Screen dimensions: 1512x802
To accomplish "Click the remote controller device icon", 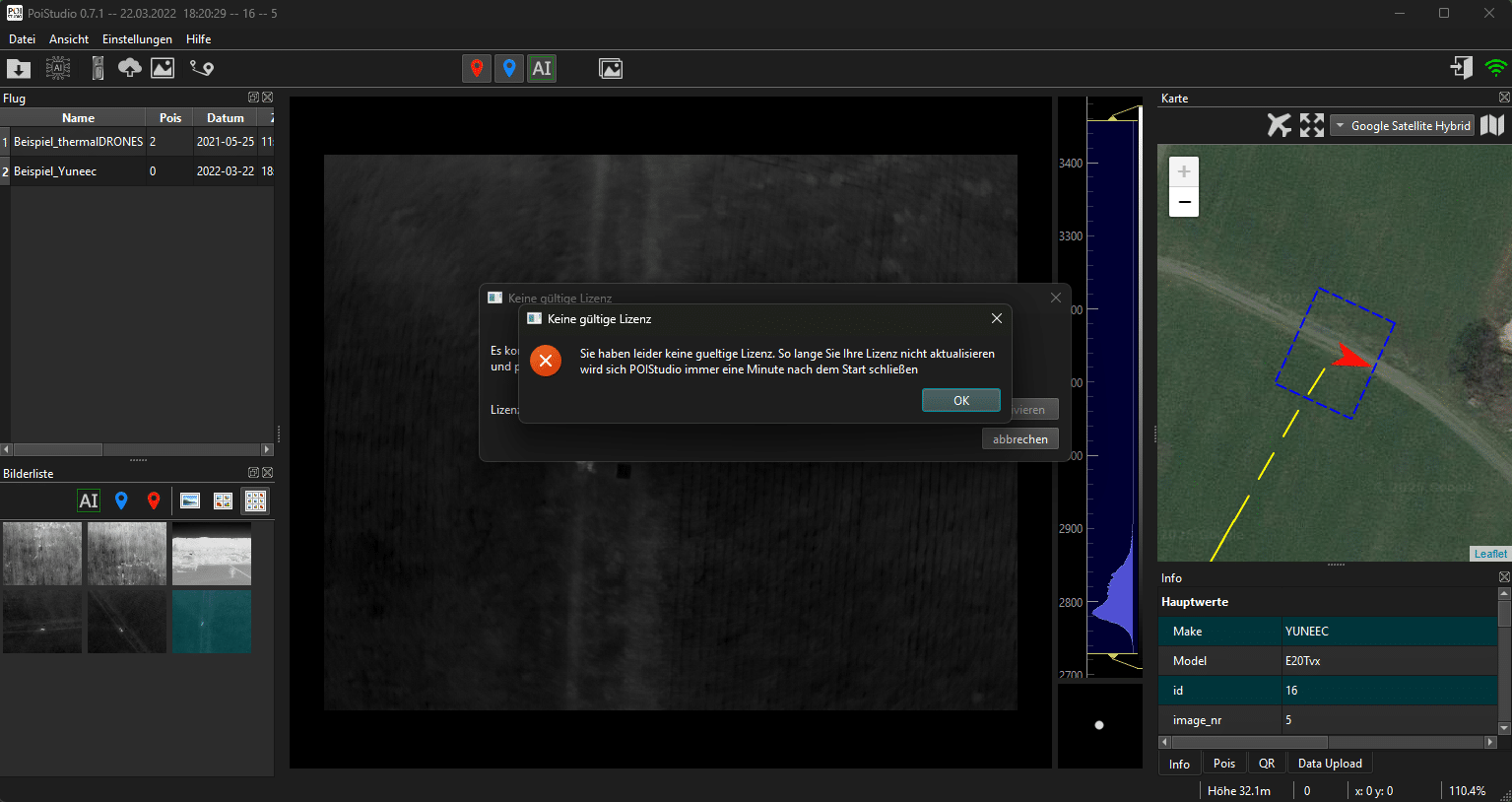I will point(98,68).
